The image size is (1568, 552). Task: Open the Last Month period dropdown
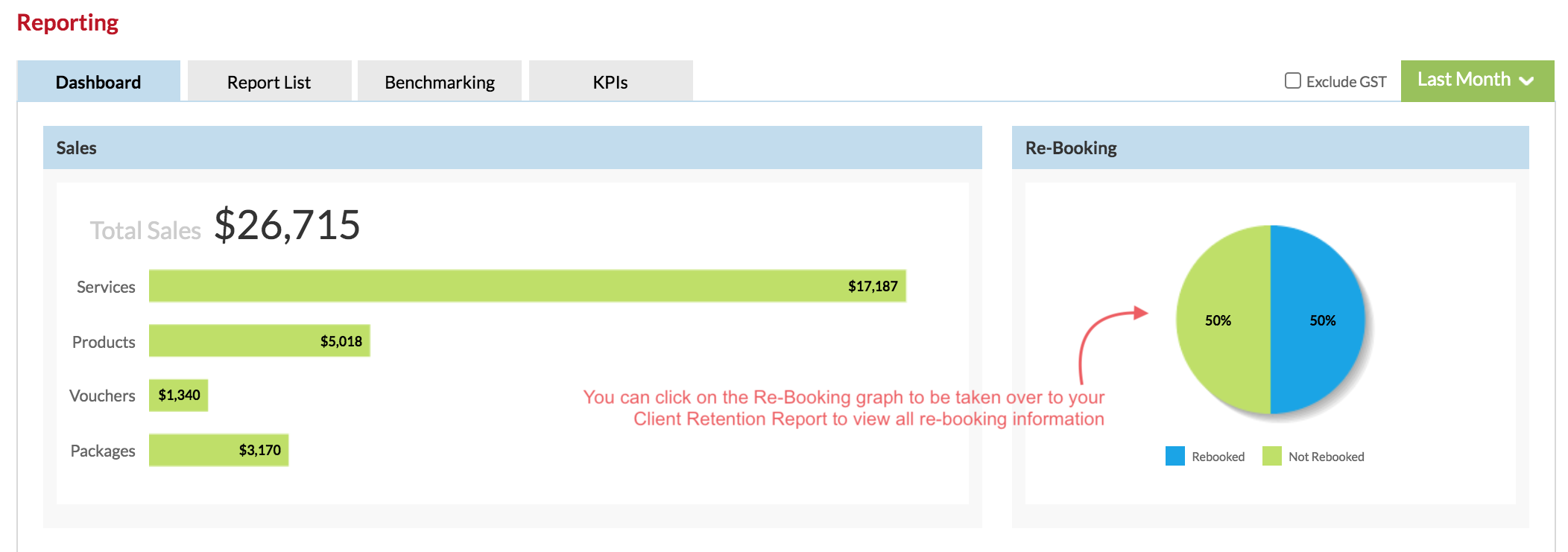(x=1477, y=80)
